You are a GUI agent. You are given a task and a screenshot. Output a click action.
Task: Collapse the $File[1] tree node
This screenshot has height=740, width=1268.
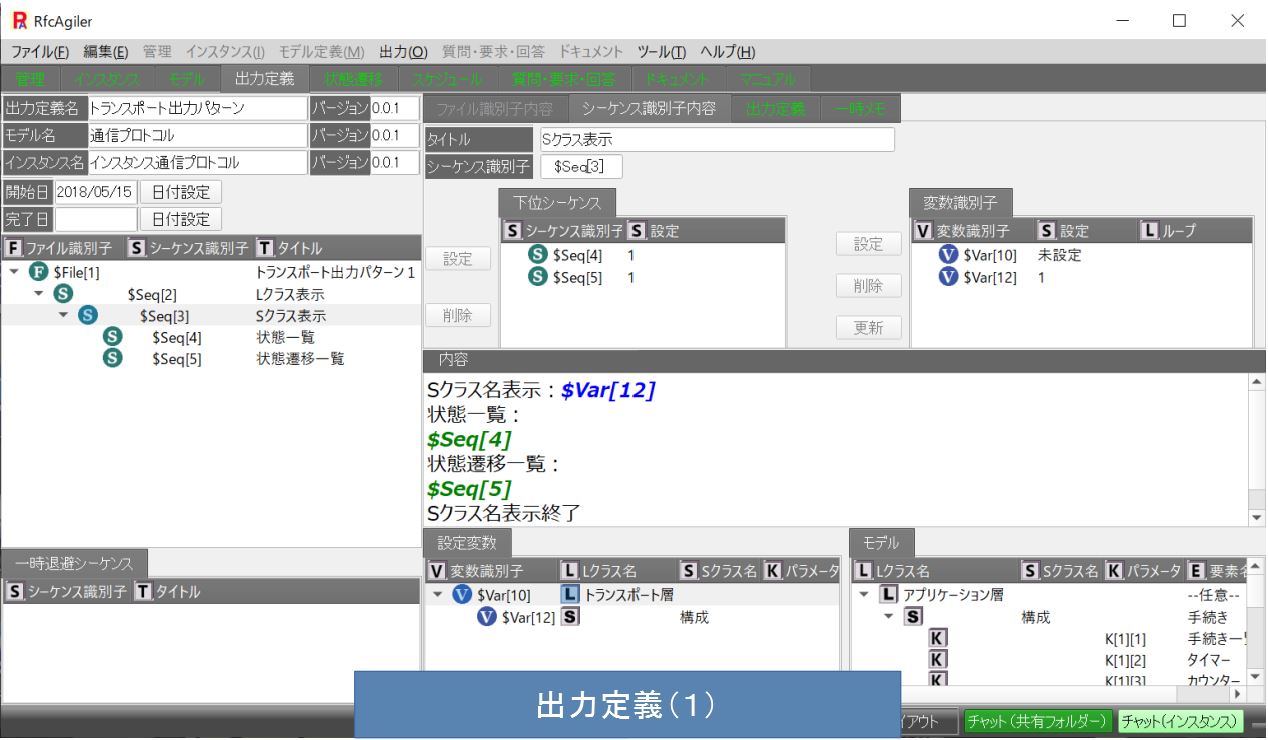(x=14, y=272)
